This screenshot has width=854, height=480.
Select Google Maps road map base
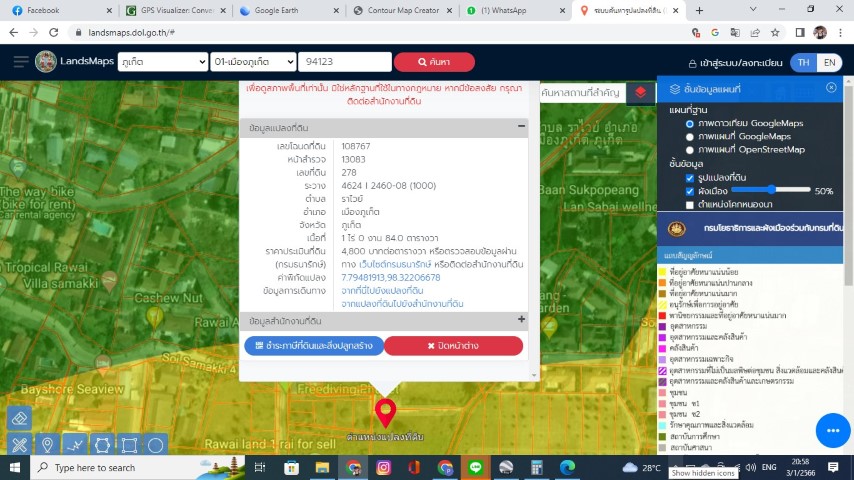(690, 137)
